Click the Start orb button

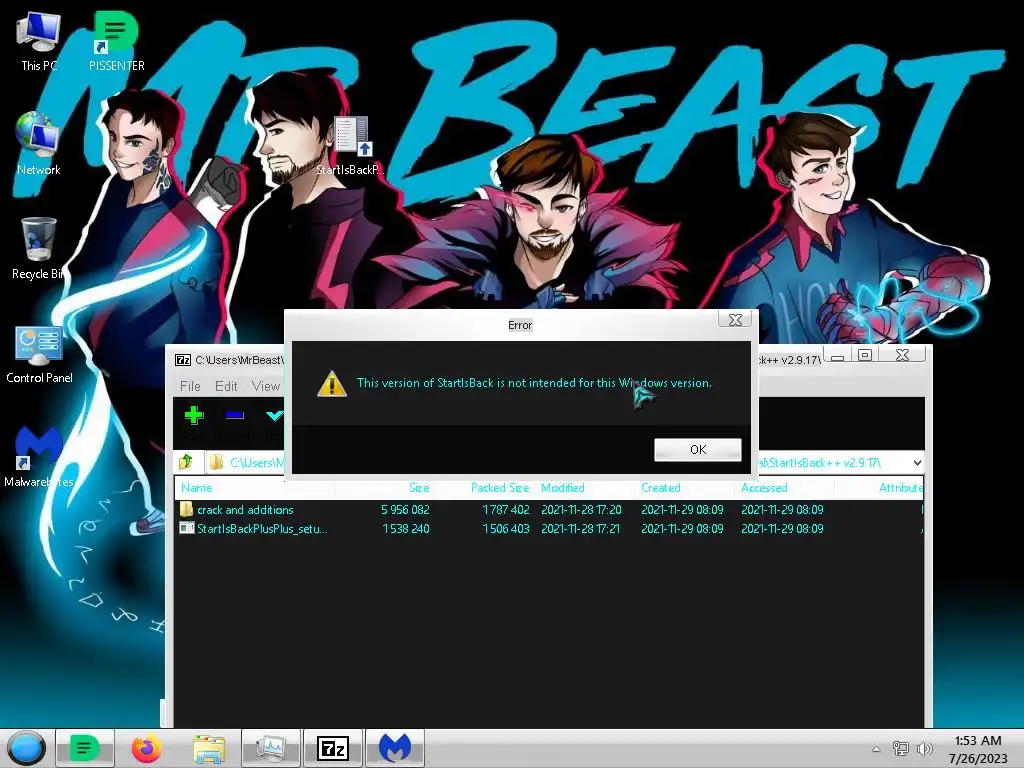pyautogui.click(x=26, y=748)
